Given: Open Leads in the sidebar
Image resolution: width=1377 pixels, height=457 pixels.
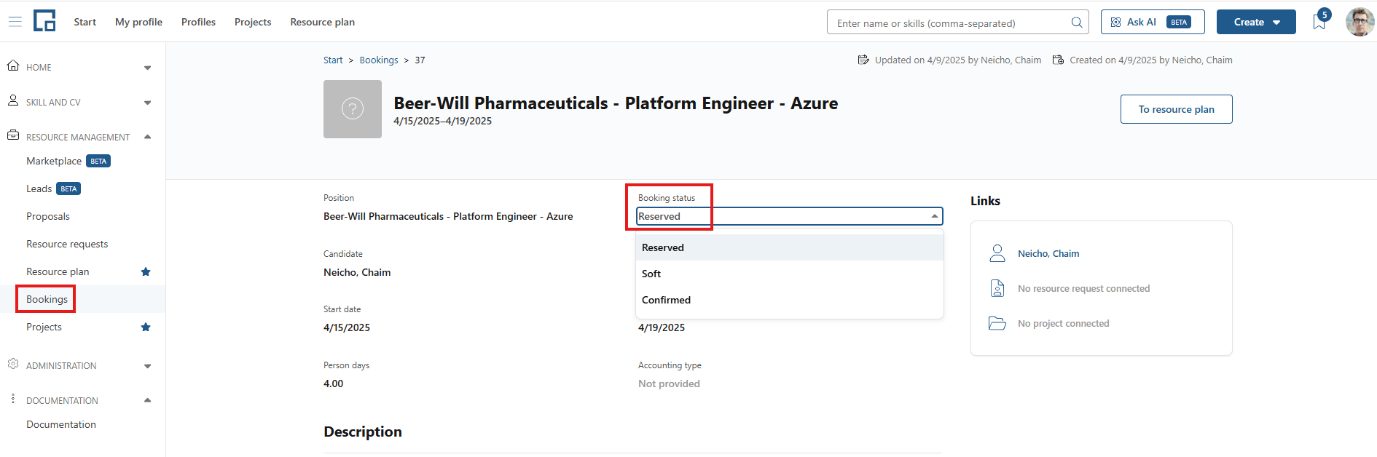Looking at the screenshot, I should tap(39, 188).
